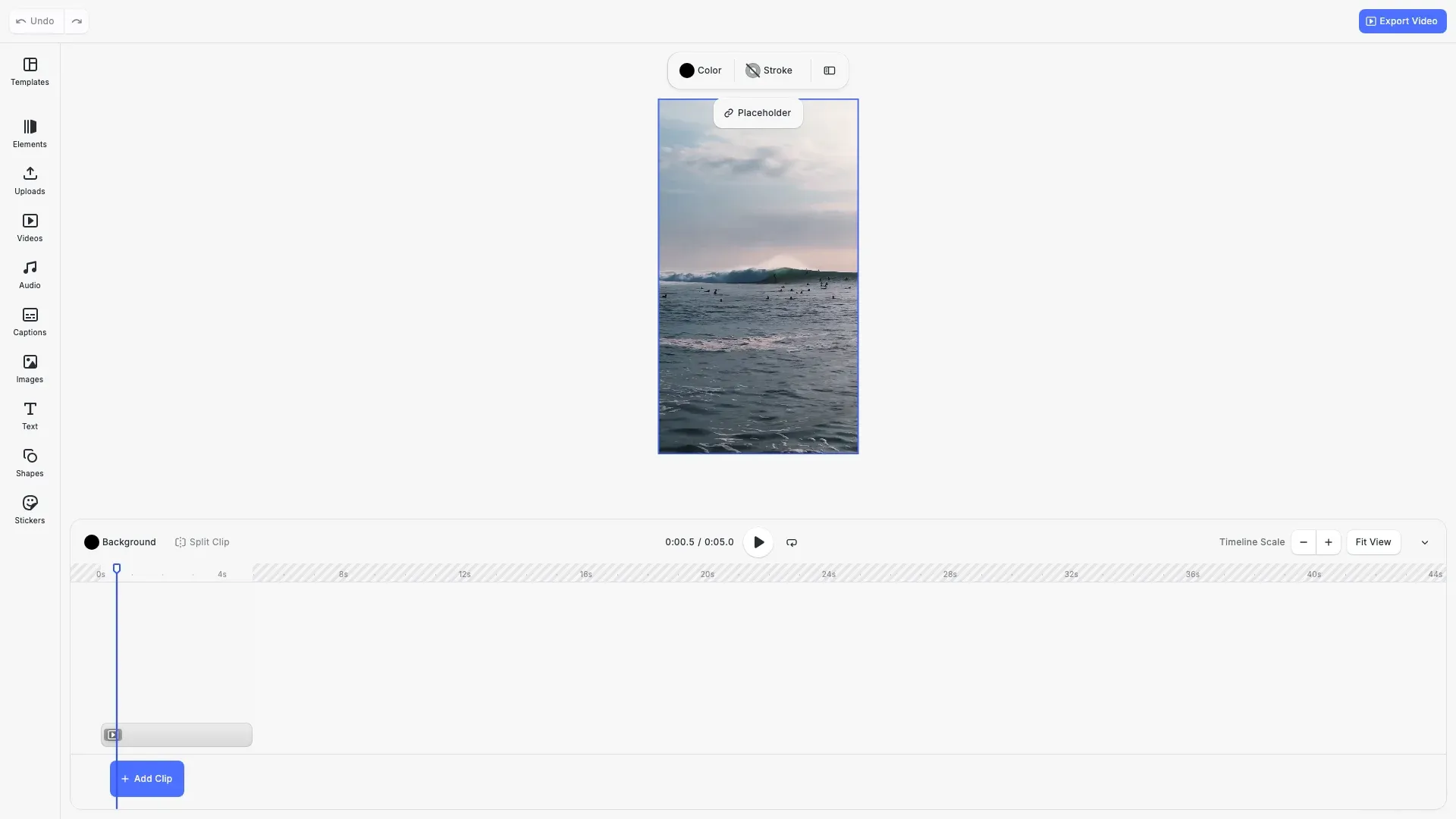Screen dimensions: 1456x819
Task: Enable the Stroke option on the clip
Action: [x=769, y=70]
